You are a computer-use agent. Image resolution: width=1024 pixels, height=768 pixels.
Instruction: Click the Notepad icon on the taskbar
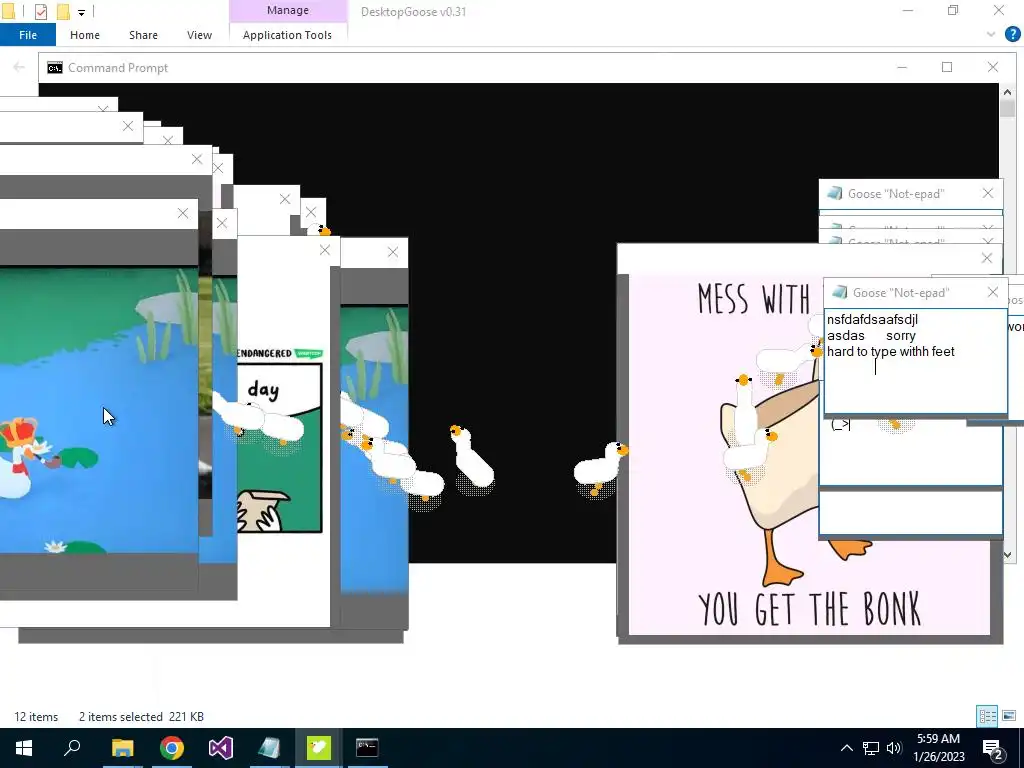(x=270, y=748)
